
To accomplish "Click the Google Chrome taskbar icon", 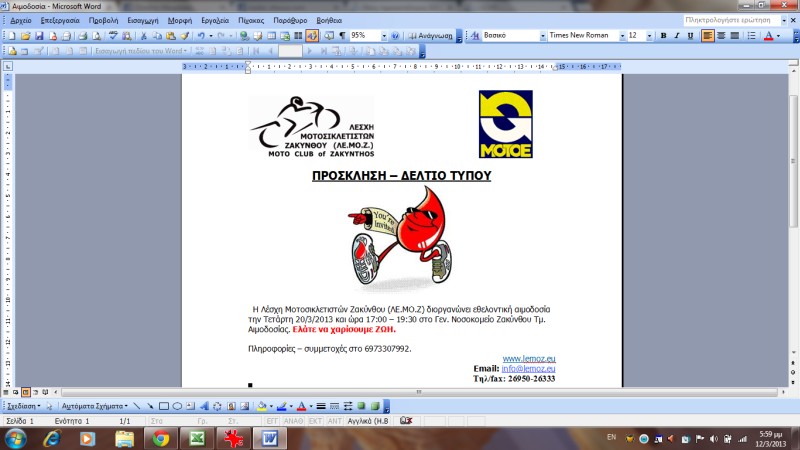I will click(x=161, y=438).
